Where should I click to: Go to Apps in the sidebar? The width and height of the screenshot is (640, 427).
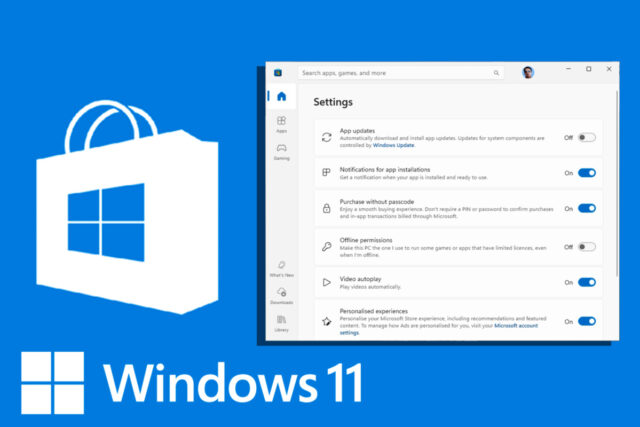point(281,124)
